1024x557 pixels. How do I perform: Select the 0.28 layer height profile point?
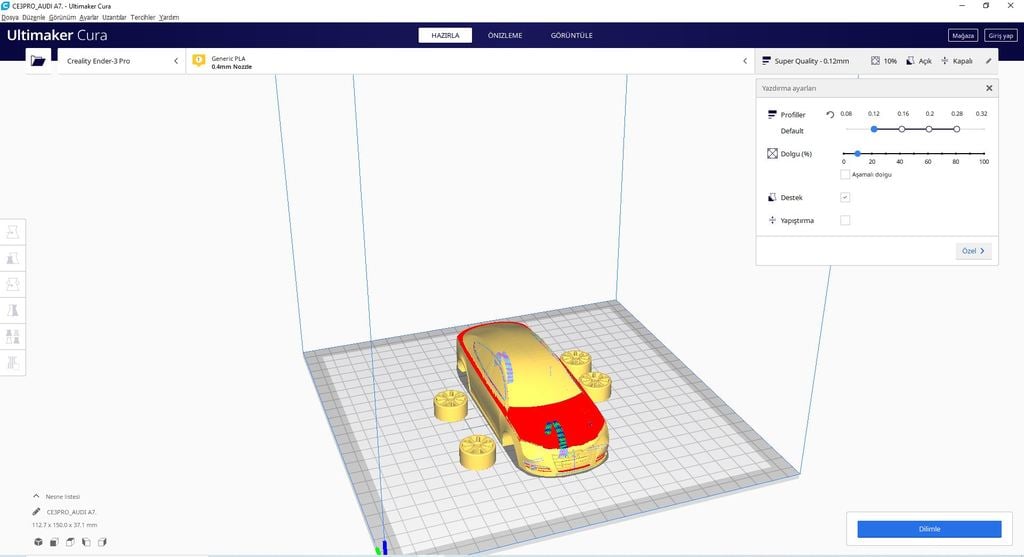[x=956, y=129]
